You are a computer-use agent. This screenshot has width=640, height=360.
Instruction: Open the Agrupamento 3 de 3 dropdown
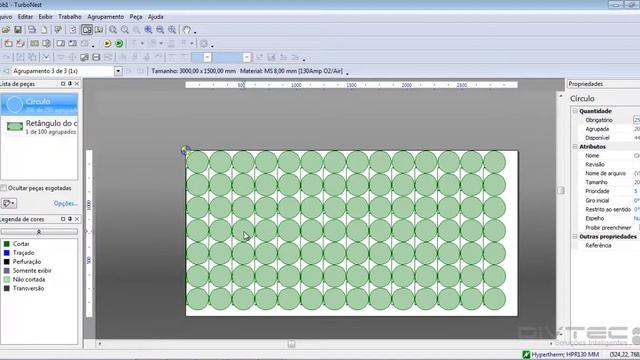(x=118, y=71)
